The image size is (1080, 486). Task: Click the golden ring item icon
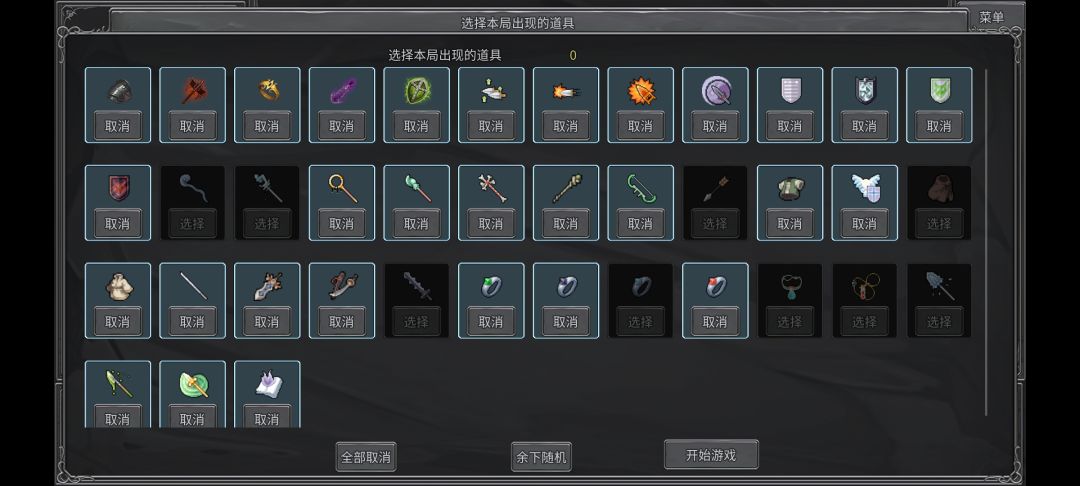click(267, 90)
